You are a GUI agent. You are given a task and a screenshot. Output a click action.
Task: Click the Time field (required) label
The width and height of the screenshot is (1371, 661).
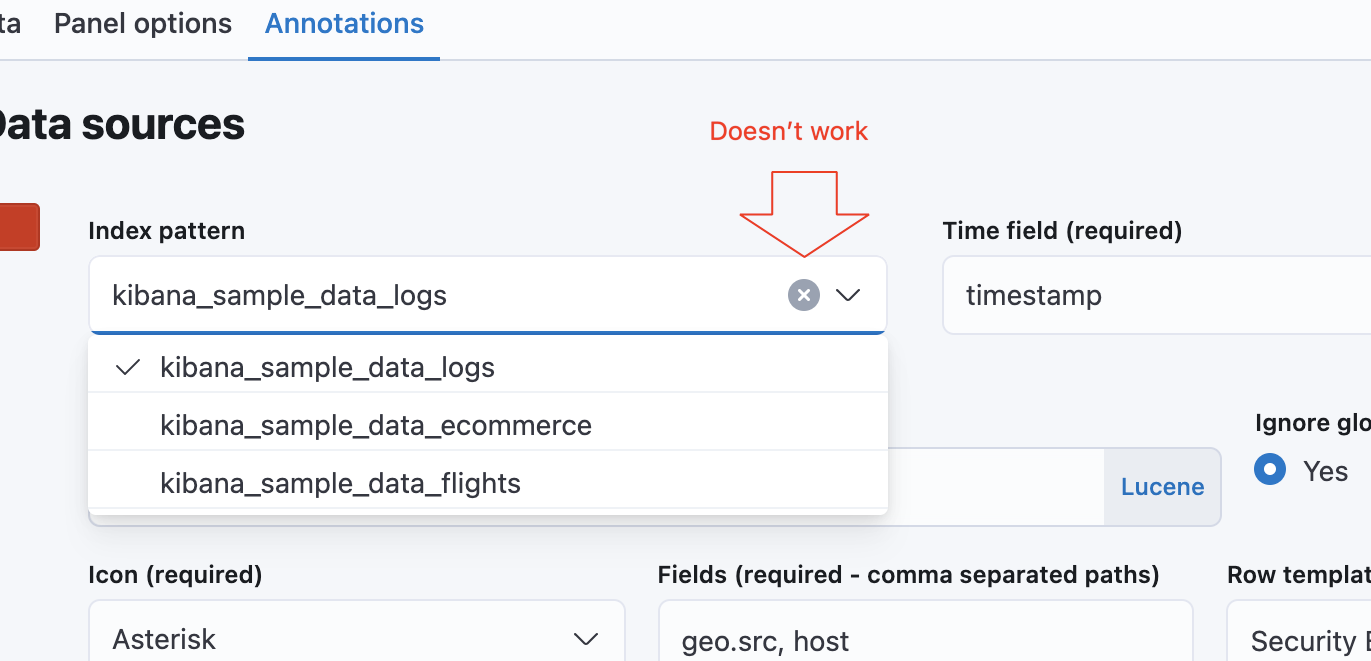click(x=1062, y=231)
